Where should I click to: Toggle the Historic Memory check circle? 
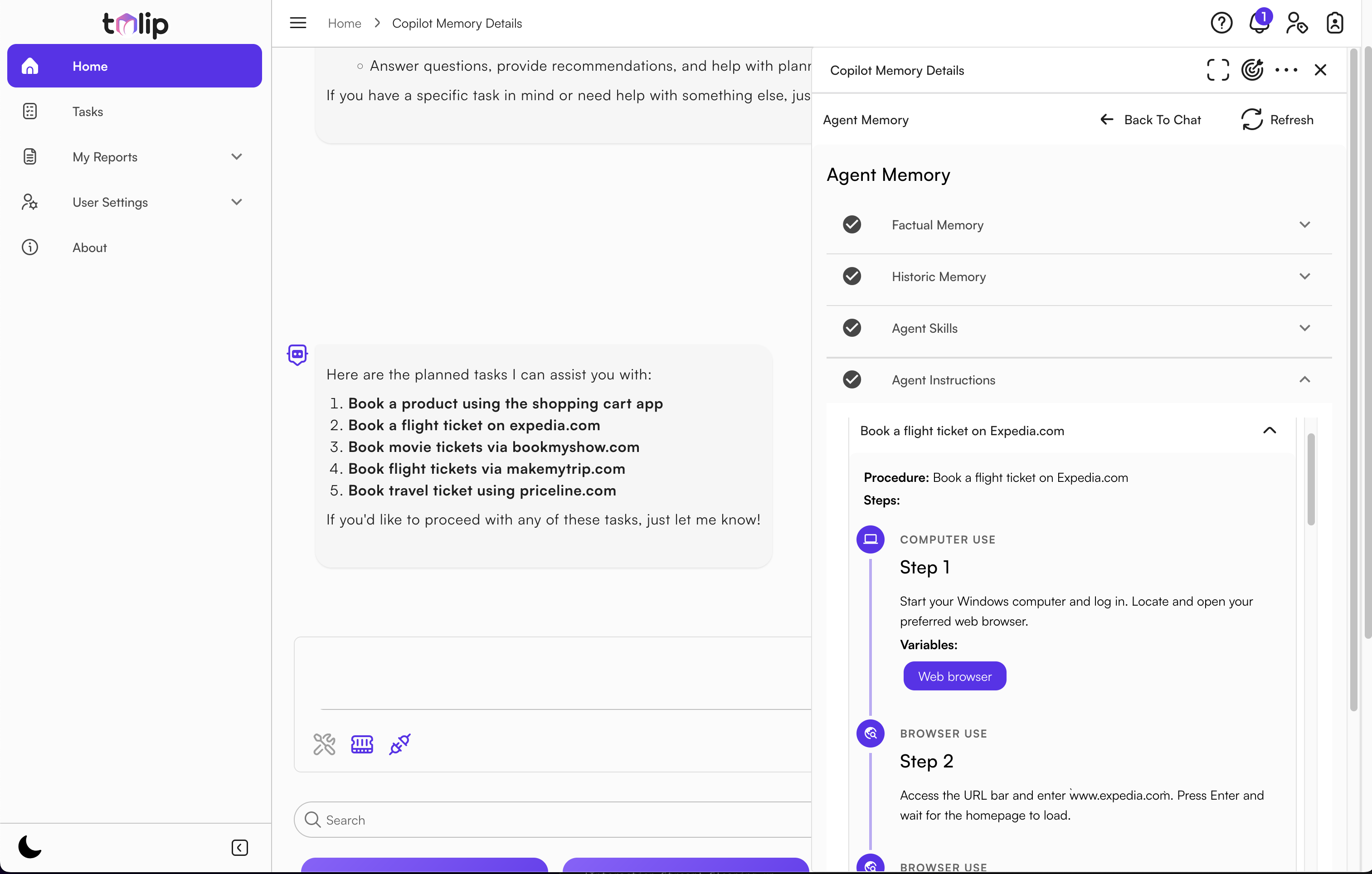[x=852, y=277]
